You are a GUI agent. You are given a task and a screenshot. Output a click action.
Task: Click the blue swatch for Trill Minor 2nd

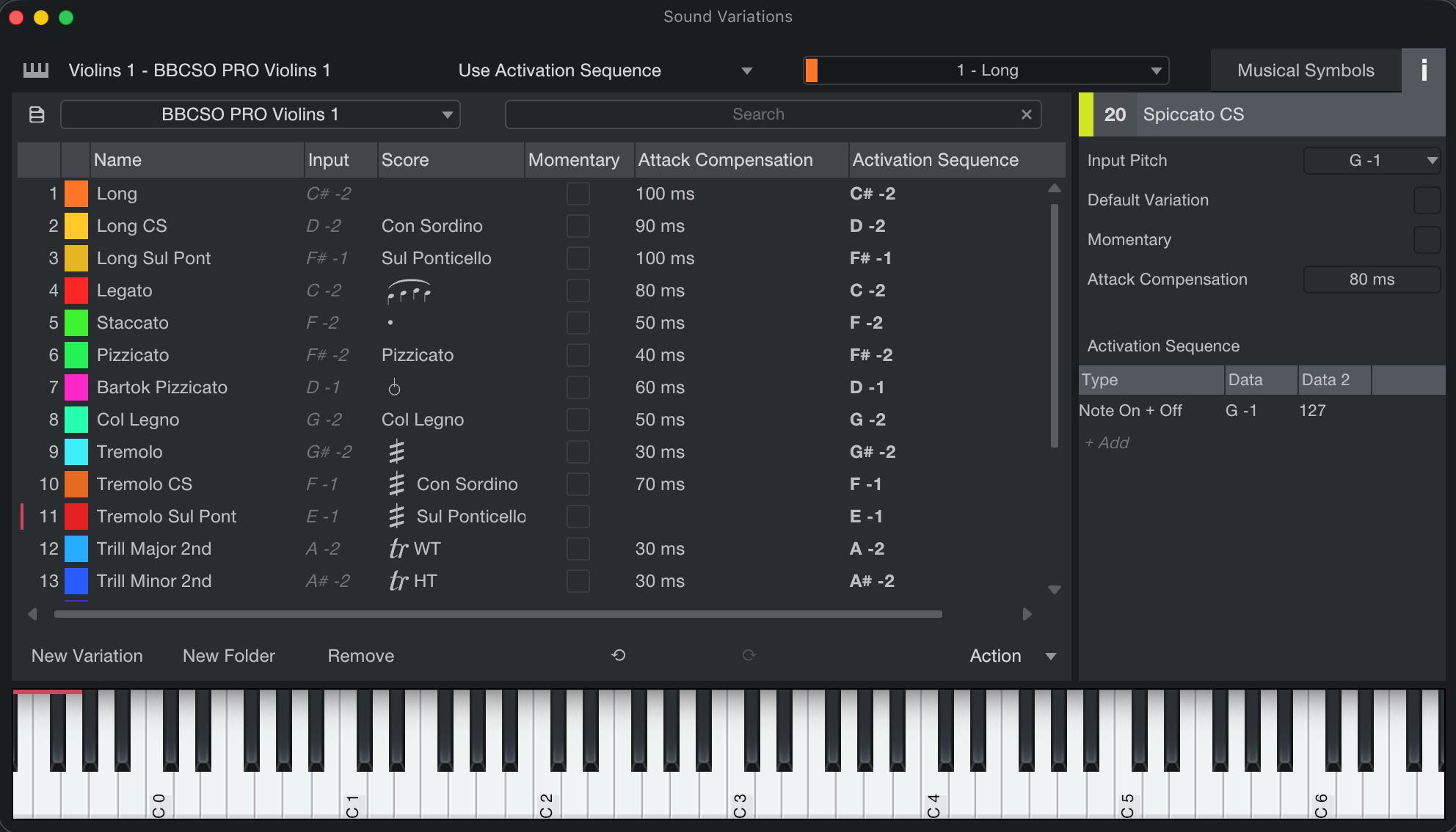pyautogui.click(x=76, y=581)
